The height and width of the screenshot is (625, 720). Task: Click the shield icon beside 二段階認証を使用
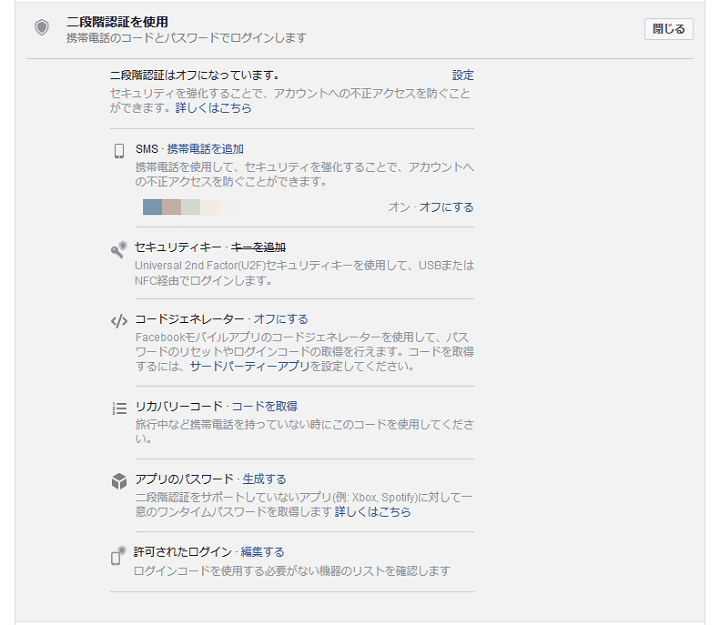pos(42,28)
